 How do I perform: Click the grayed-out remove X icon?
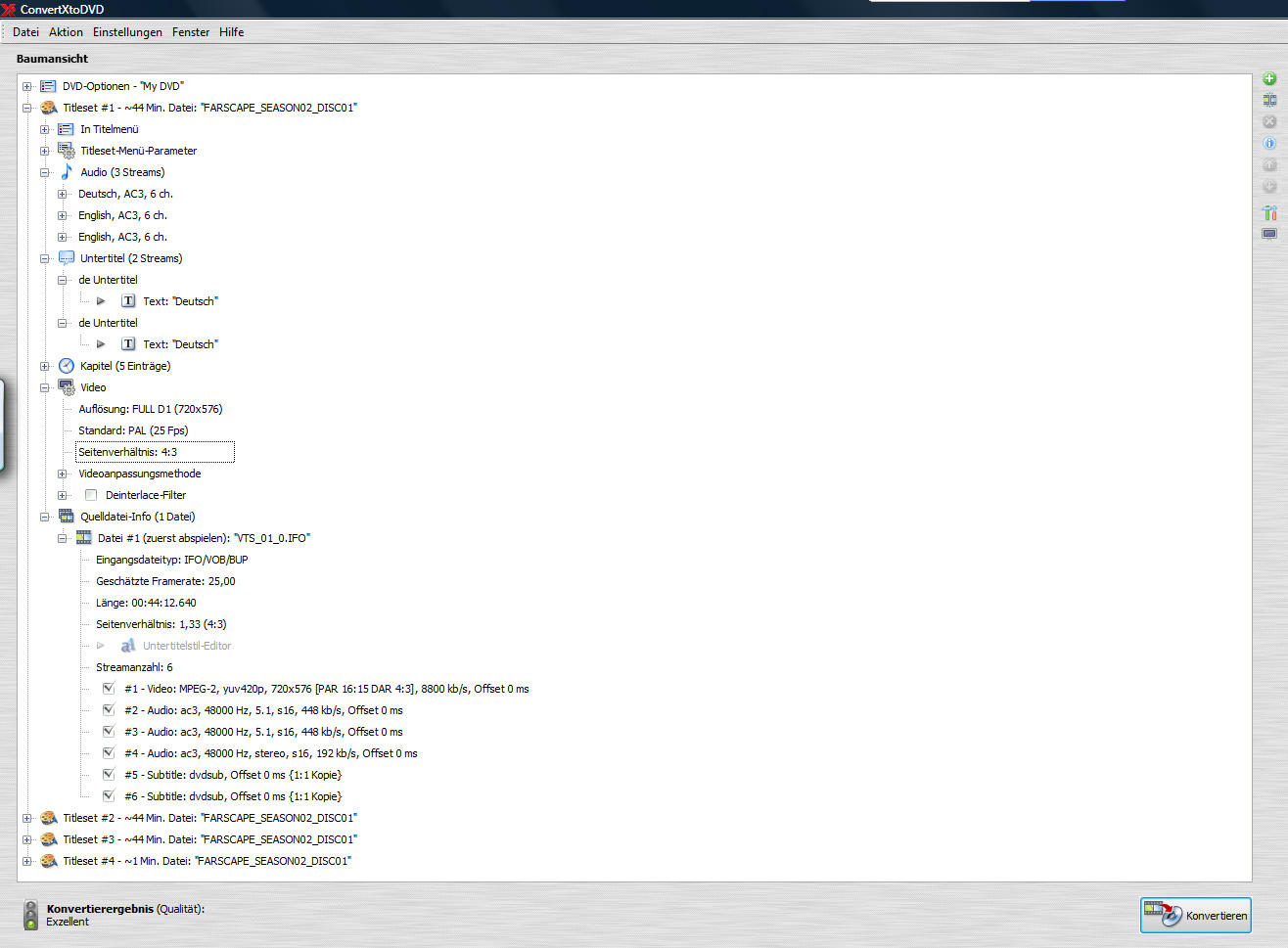click(x=1269, y=121)
